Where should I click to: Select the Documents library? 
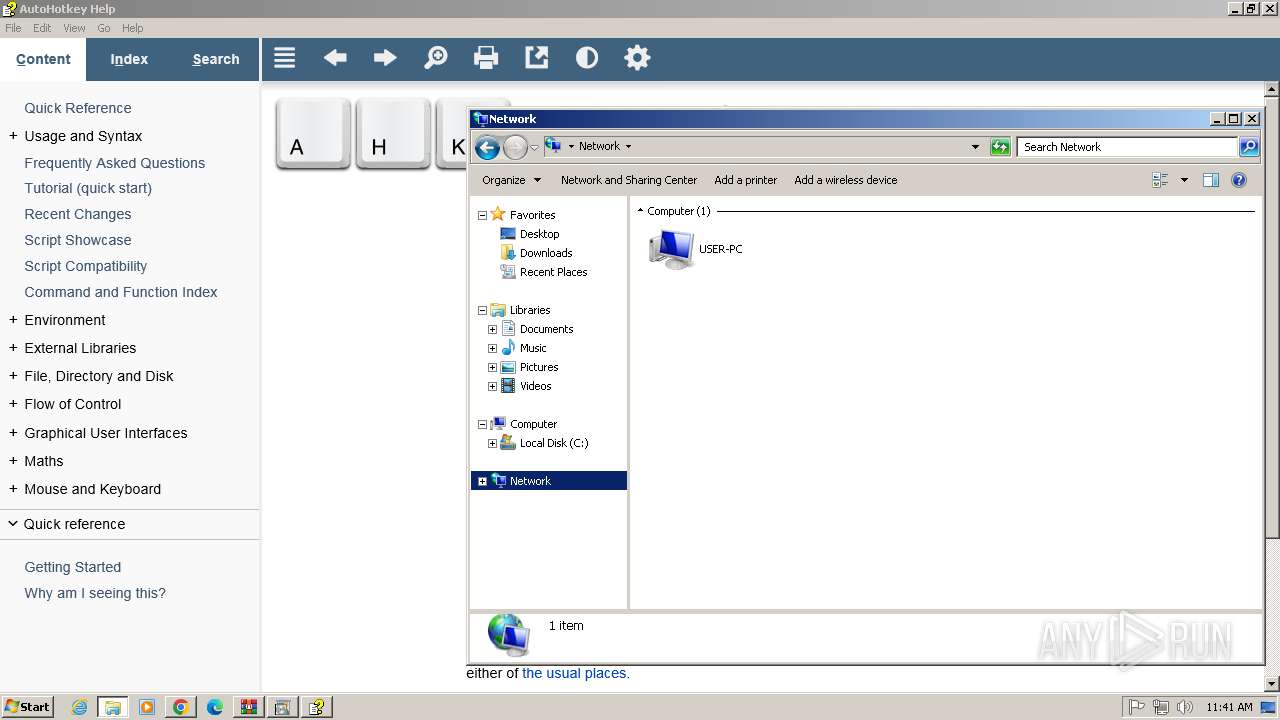click(546, 329)
